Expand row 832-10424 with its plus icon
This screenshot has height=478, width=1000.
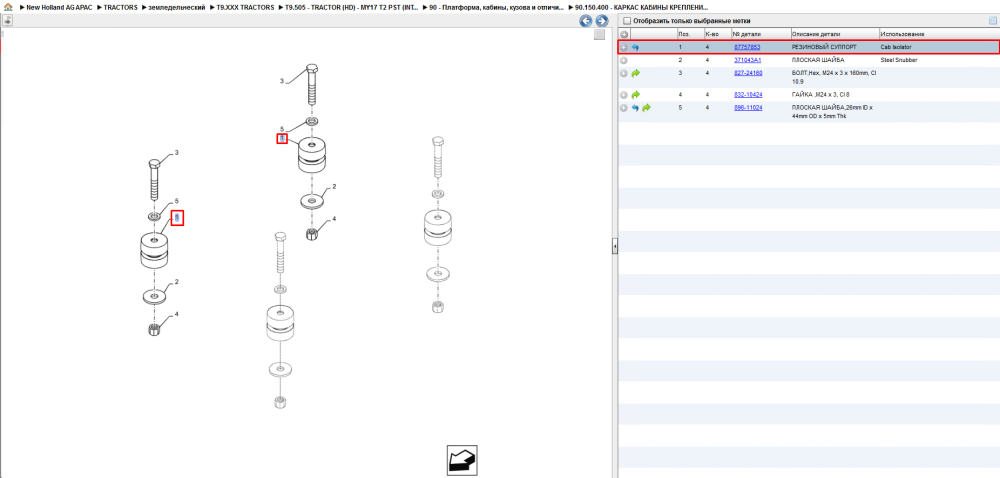point(624,94)
